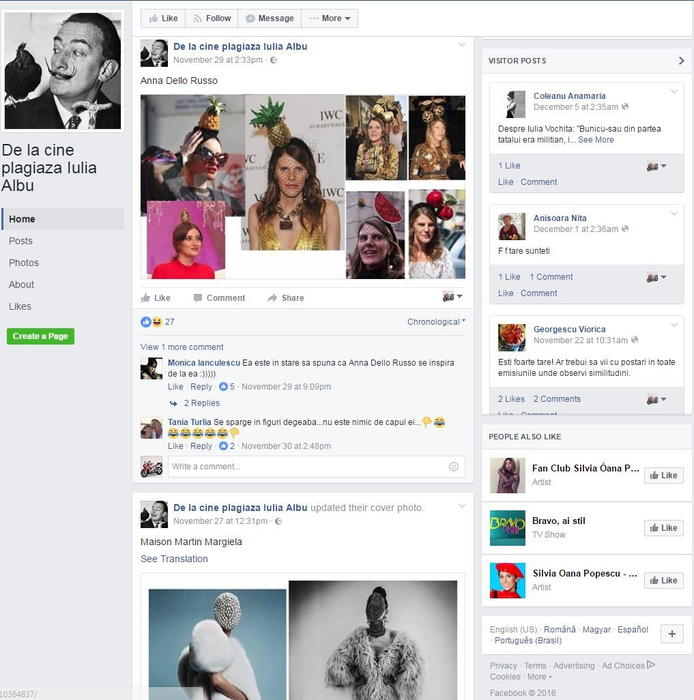Screen dimensions: 694x700
Task: Open options chevron on cover photo post
Action: point(462,506)
